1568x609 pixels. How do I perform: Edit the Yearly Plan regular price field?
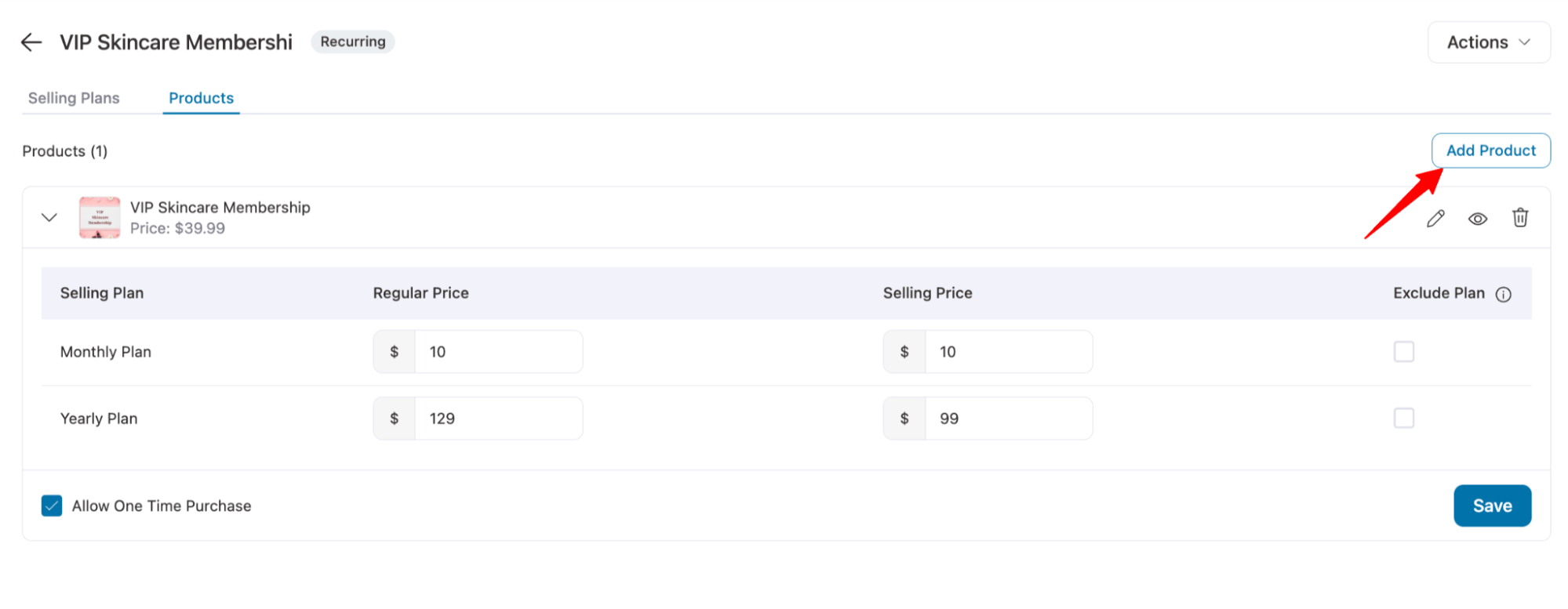point(498,418)
